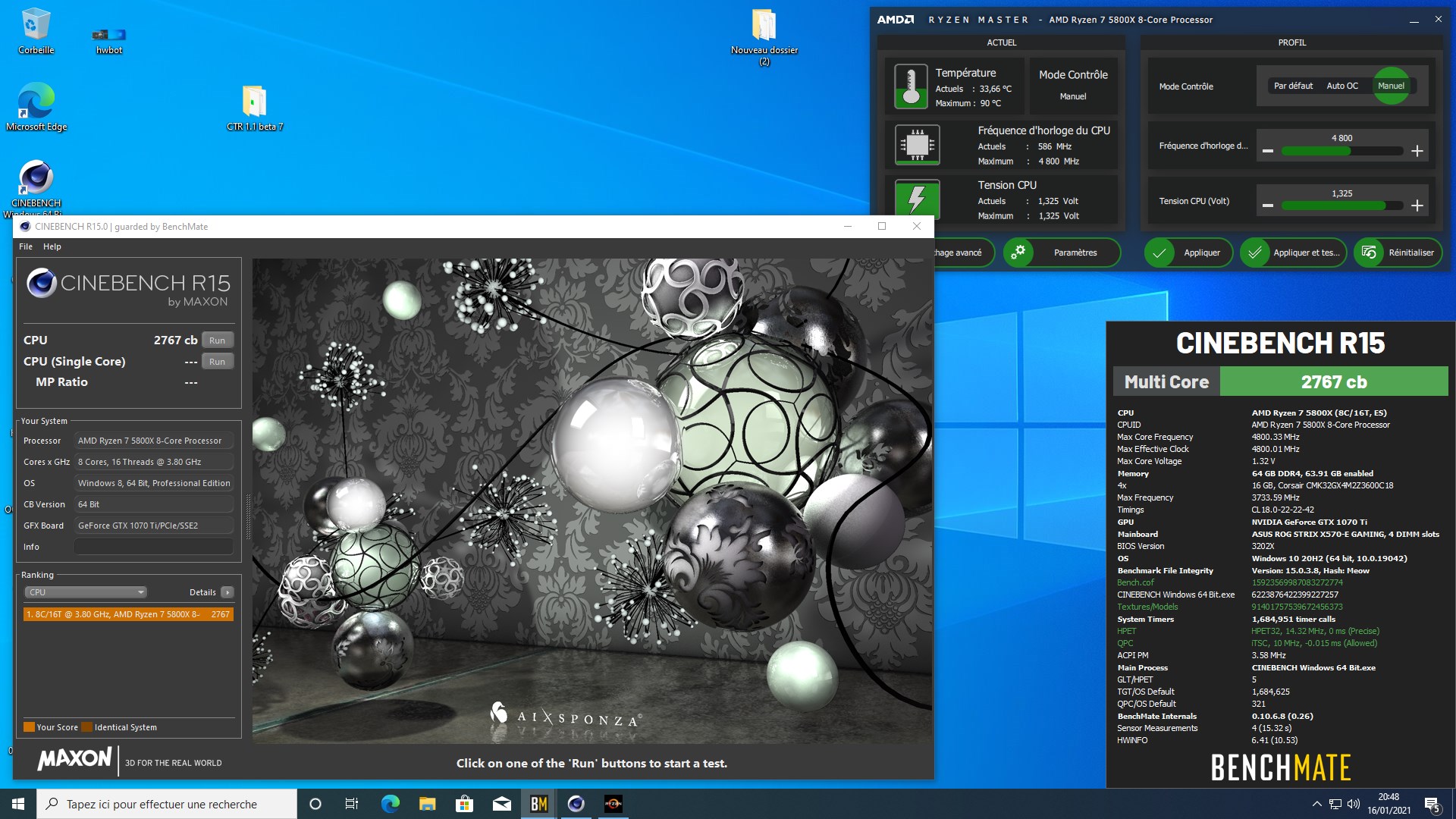Click the Paramètres gear icon in Ryzen Master

(x=1019, y=252)
